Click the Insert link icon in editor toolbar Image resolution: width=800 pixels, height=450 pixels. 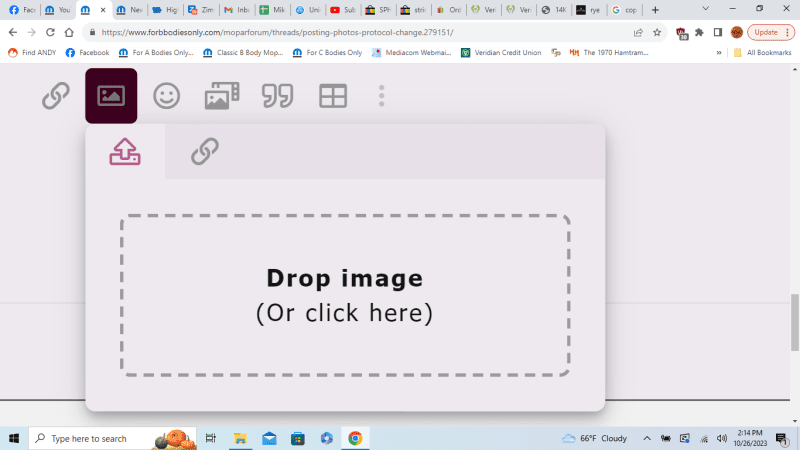pos(56,96)
